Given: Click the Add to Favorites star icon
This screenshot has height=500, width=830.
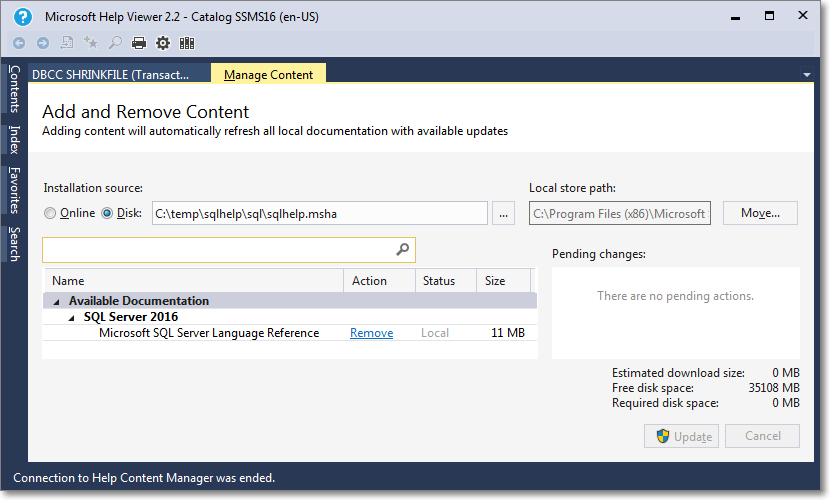Looking at the screenshot, I should pos(91,43).
